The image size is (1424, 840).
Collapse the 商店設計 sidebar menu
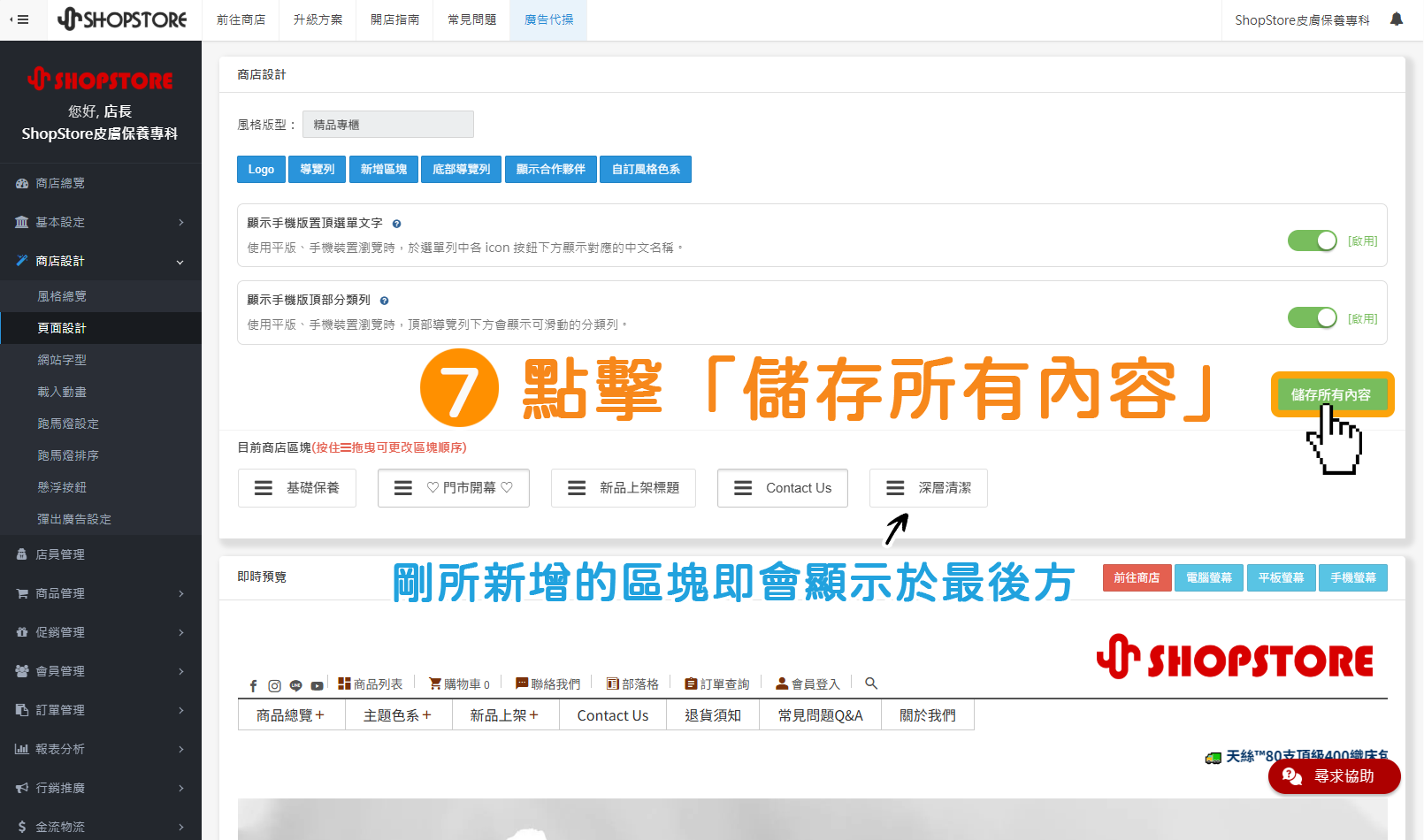click(x=101, y=261)
